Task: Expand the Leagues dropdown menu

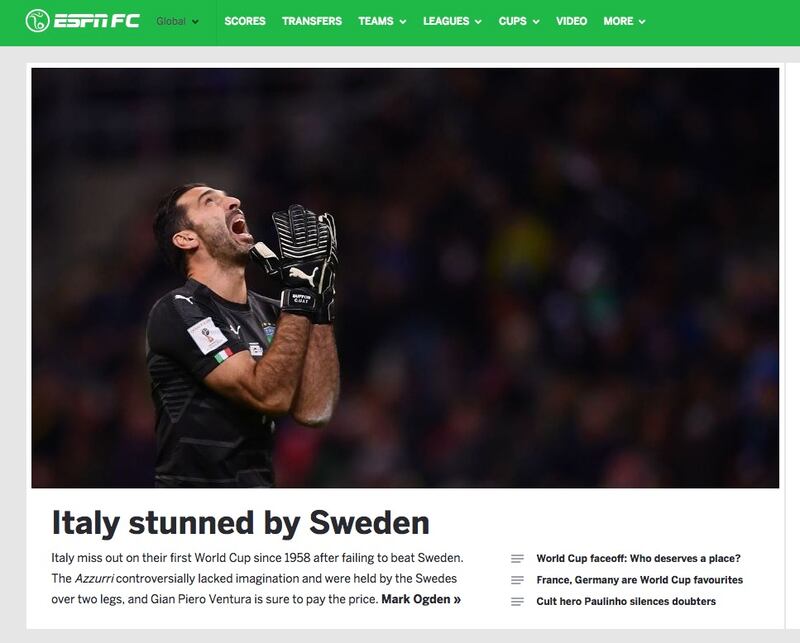Action: point(452,21)
